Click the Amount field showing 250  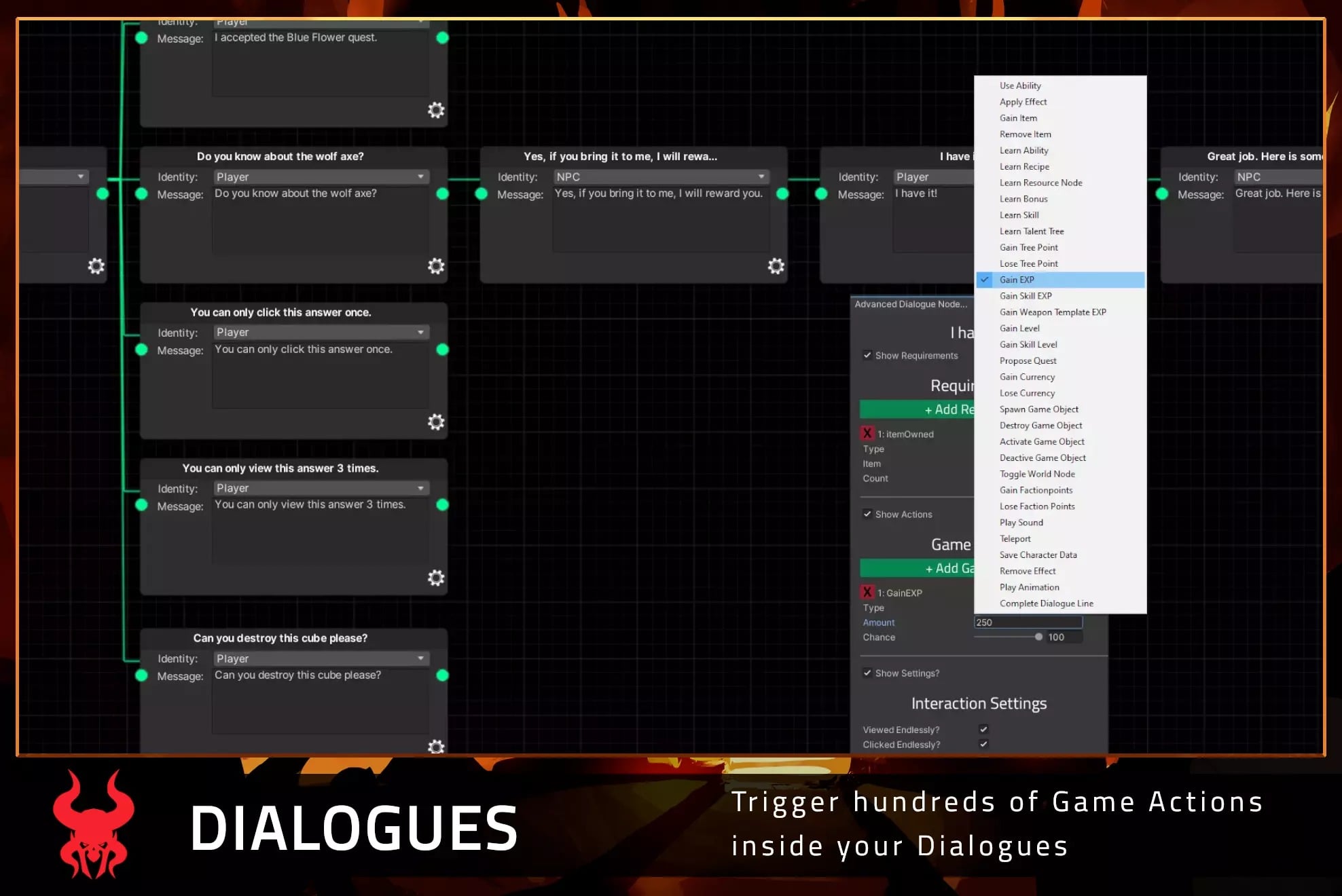pos(1027,622)
